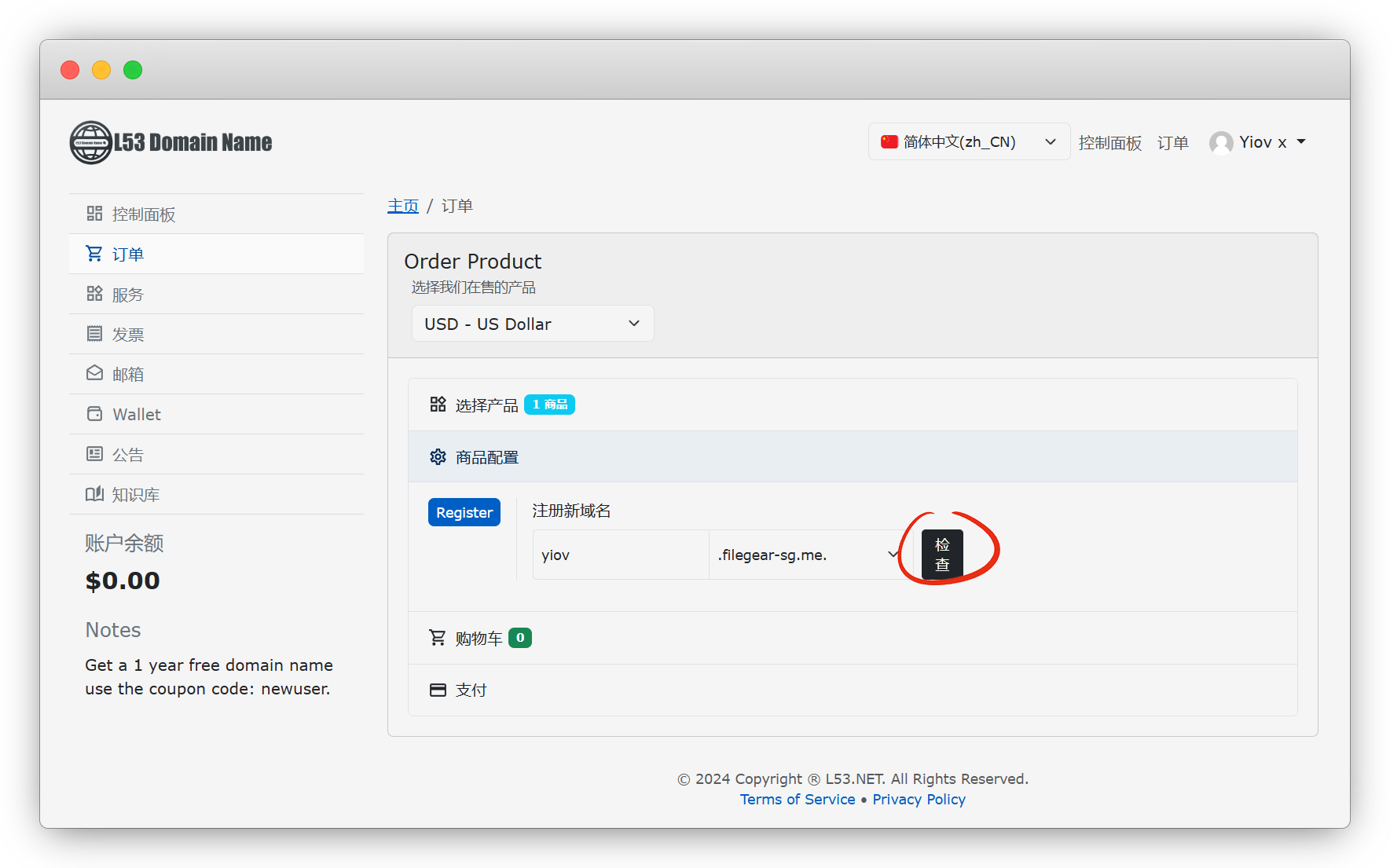Click the gear icon next to 商品配置
Viewport: 1390px width, 868px height.
pos(438,457)
